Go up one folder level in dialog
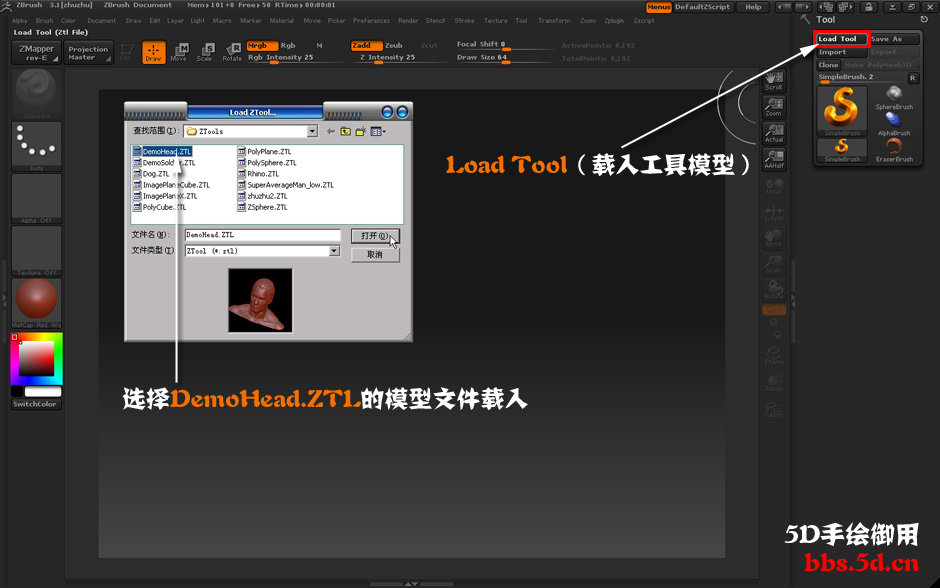 pyautogui.click(x=346, y=131)
